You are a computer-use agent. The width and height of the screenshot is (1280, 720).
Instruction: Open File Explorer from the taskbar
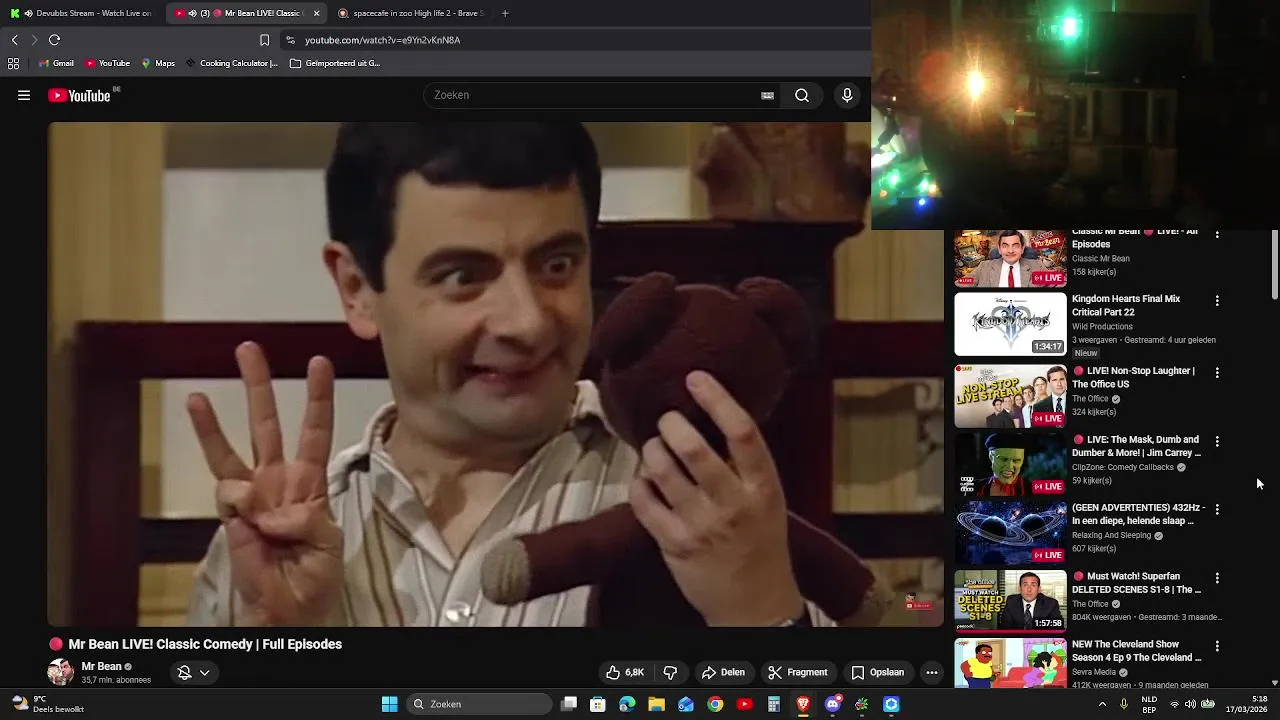click(657, 704)
